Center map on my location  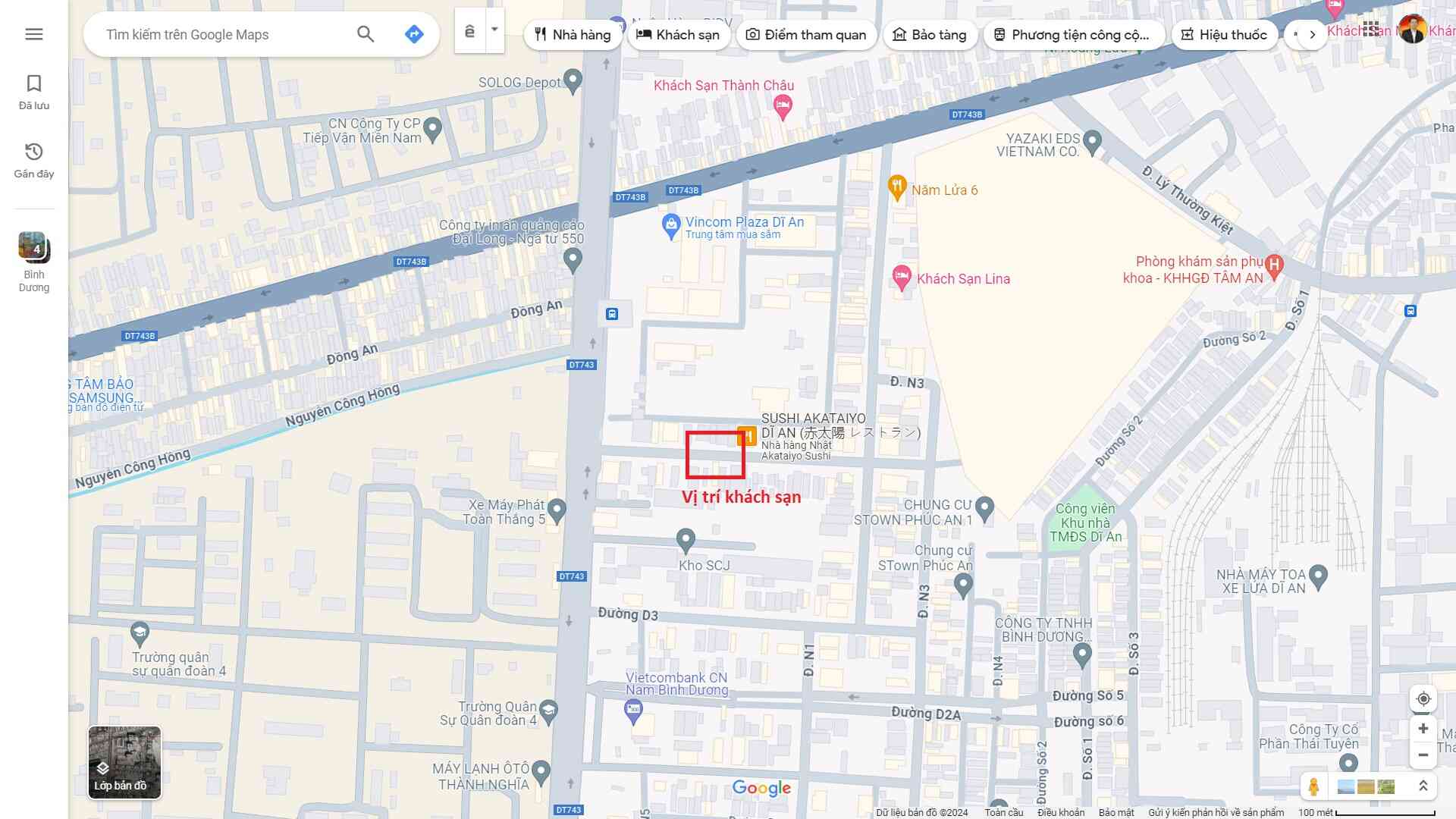1423,699
